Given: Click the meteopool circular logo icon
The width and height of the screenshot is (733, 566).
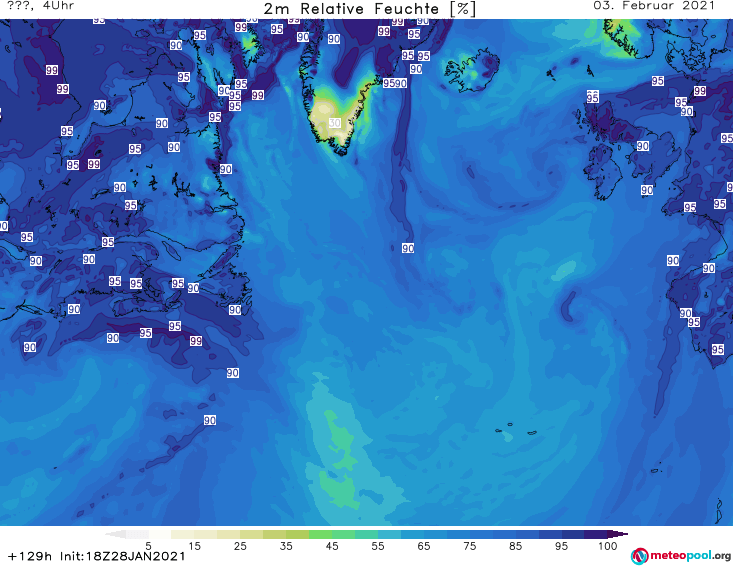Looking at the screenshot, I should point(639,556).
